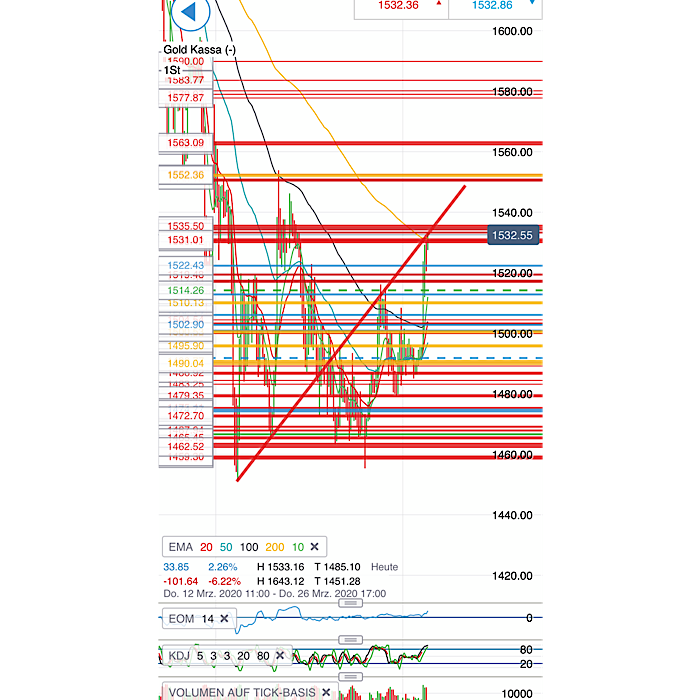
Task: Click the T 1451.28 period low value
Action: 337,581
